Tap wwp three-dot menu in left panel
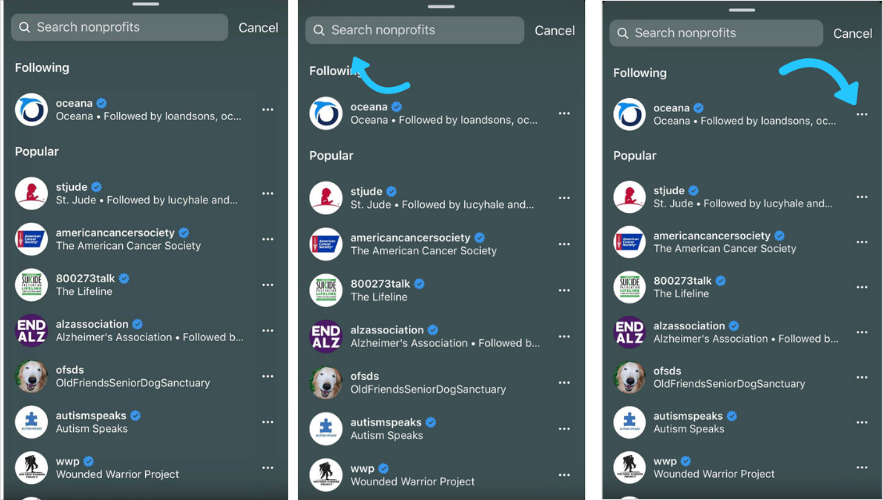 267,467
